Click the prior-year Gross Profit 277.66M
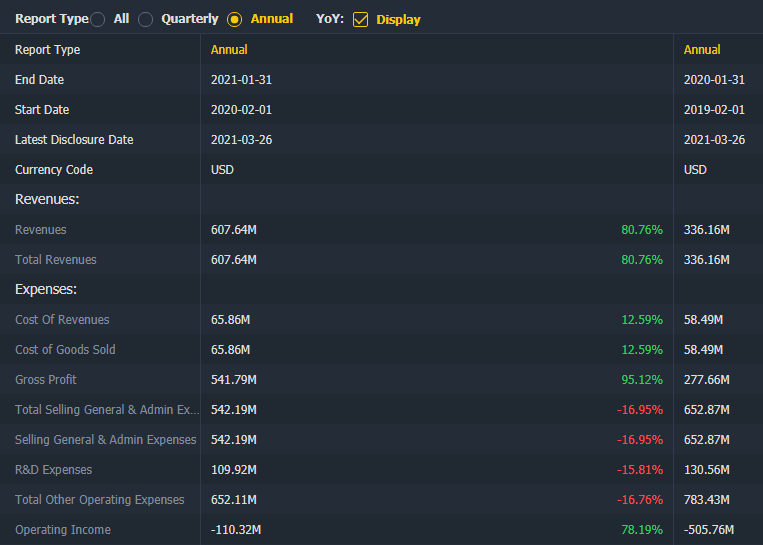This screenshot has width=763, height=545. tap(707, 380)
